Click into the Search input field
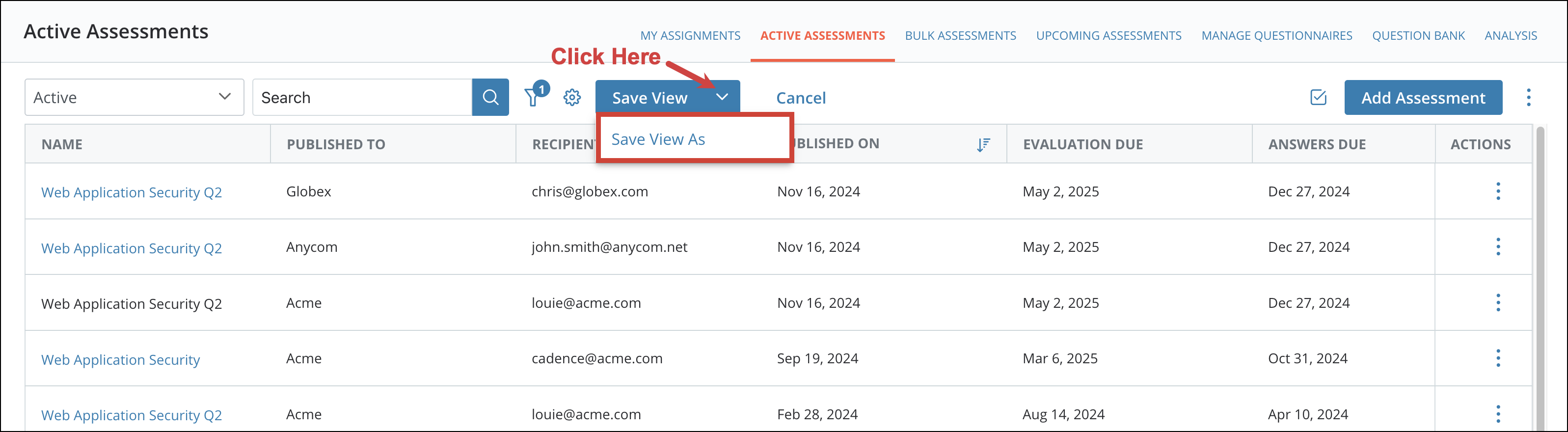 click(362, 97)
